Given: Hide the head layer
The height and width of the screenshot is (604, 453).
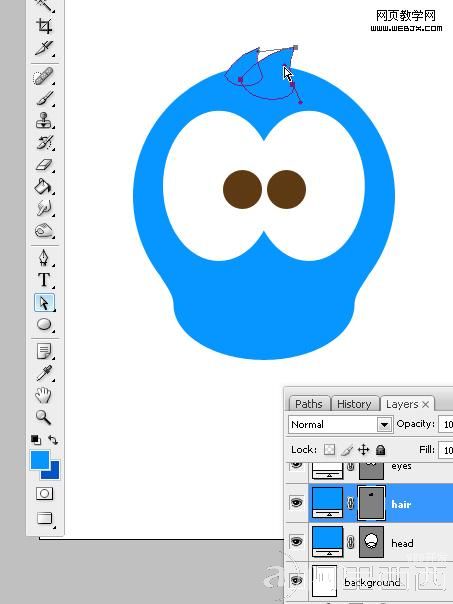Looking at the screenshot, I should 296,542.
